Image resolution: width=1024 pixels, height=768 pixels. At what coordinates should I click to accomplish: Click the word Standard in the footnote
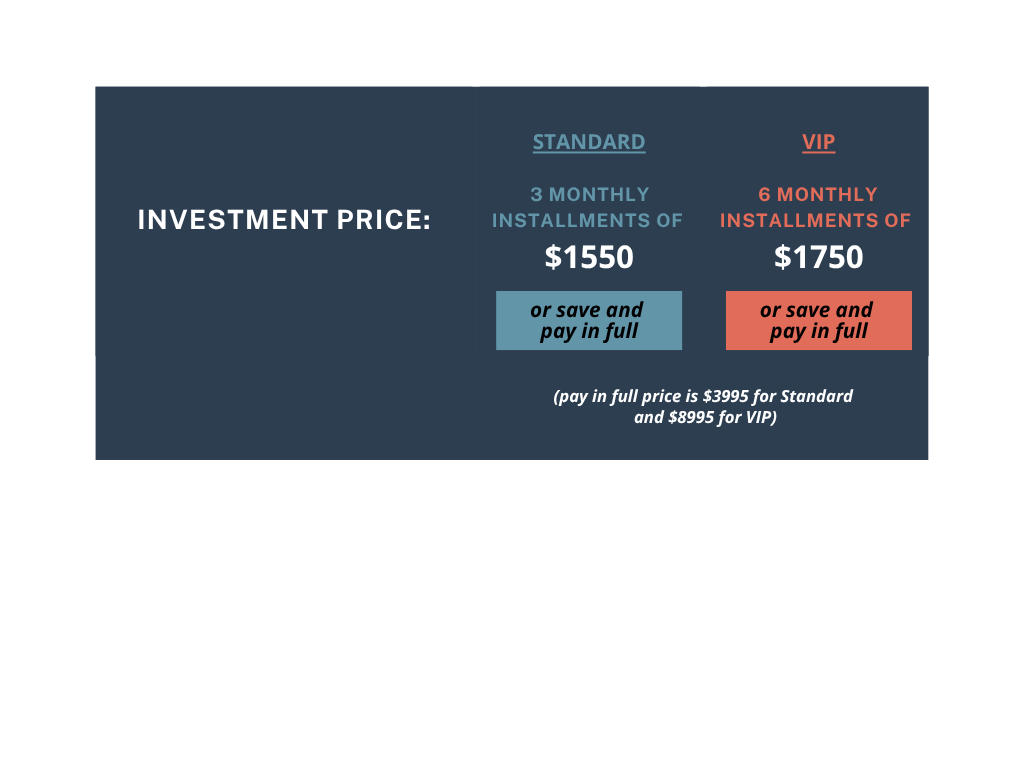tap(817, 396)
